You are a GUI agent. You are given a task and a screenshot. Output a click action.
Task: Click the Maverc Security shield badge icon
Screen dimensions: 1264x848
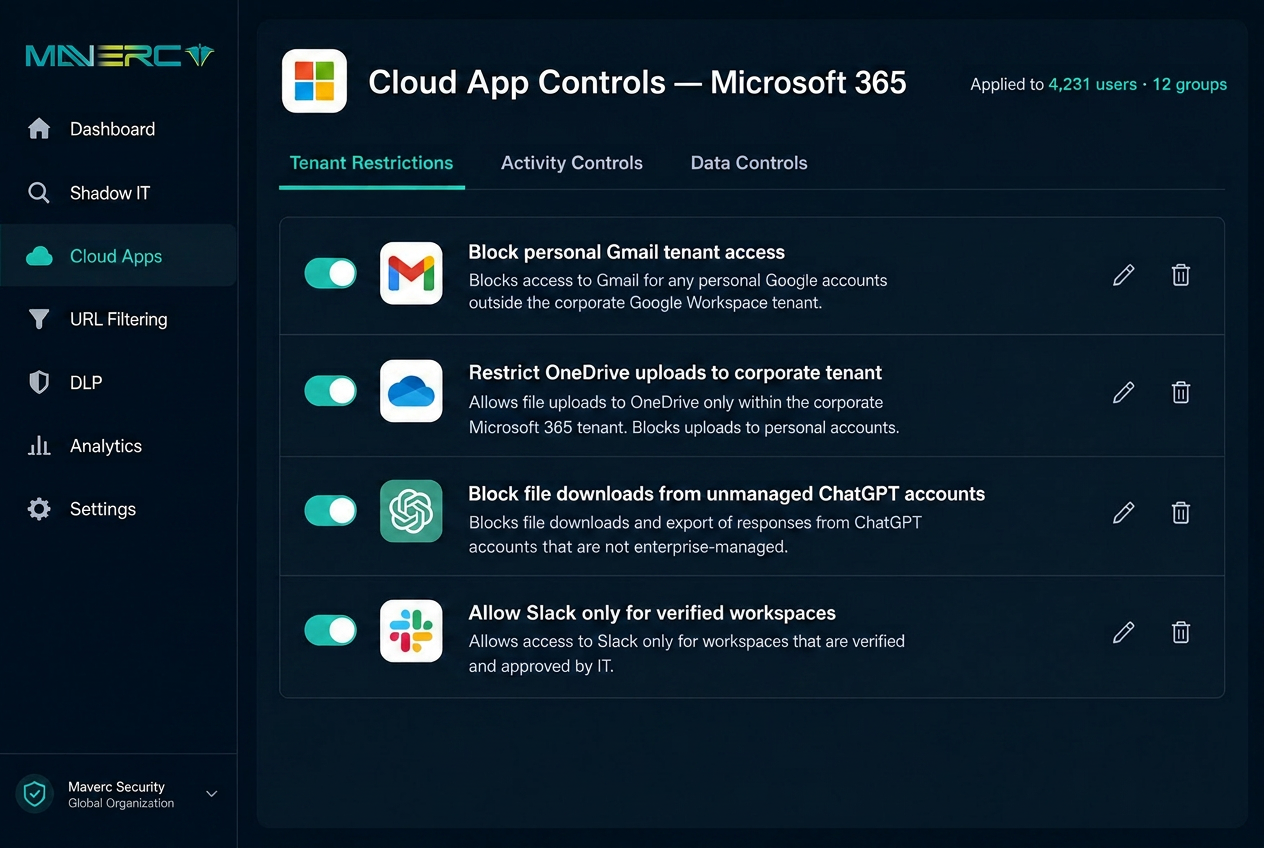[35, 794]
